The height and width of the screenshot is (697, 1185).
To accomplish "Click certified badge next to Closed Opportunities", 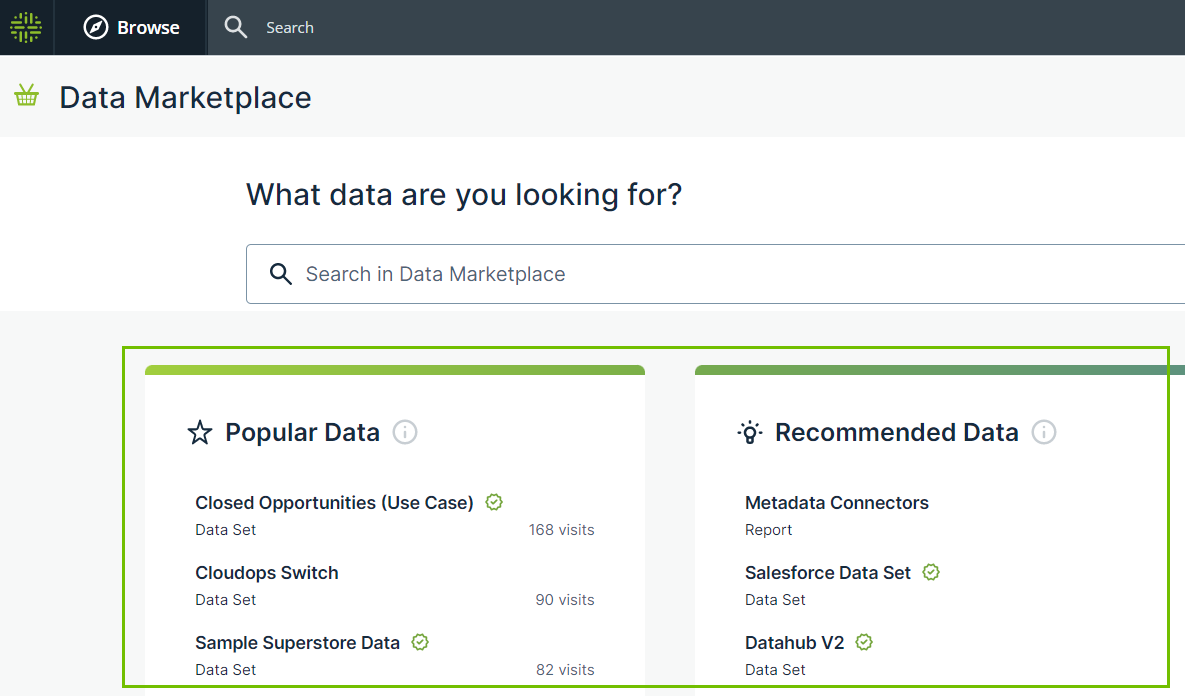I will (494, 502).
